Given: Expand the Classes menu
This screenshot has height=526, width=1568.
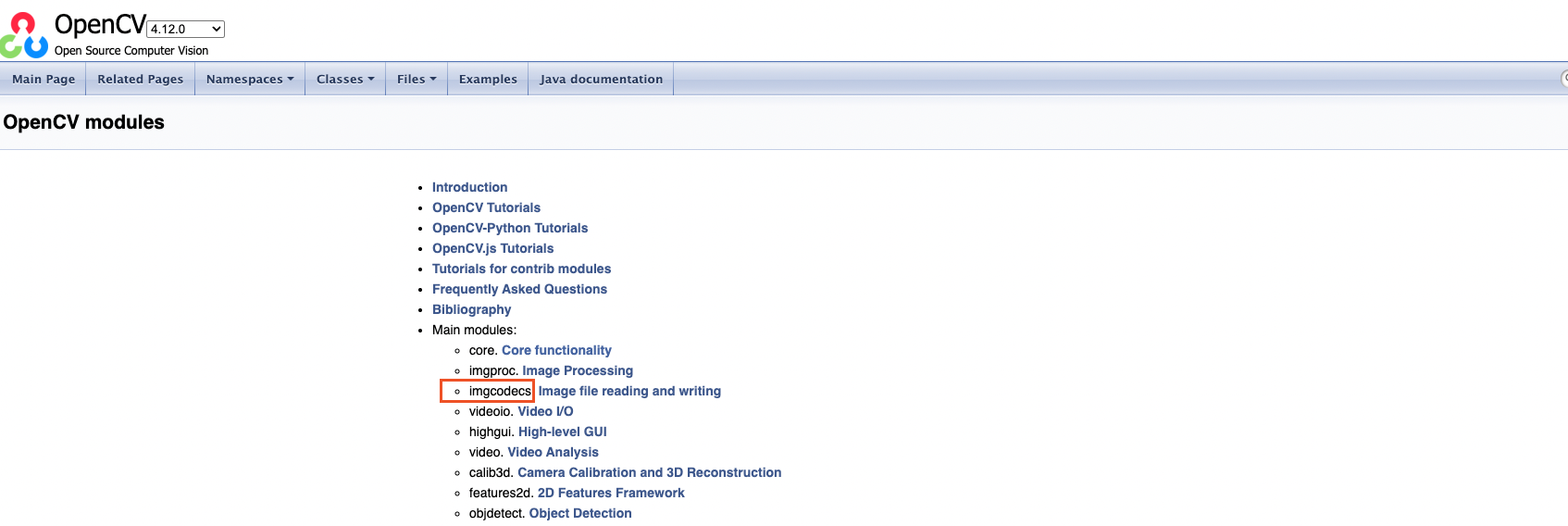Looking at the screenshot, I should point(345,79).
